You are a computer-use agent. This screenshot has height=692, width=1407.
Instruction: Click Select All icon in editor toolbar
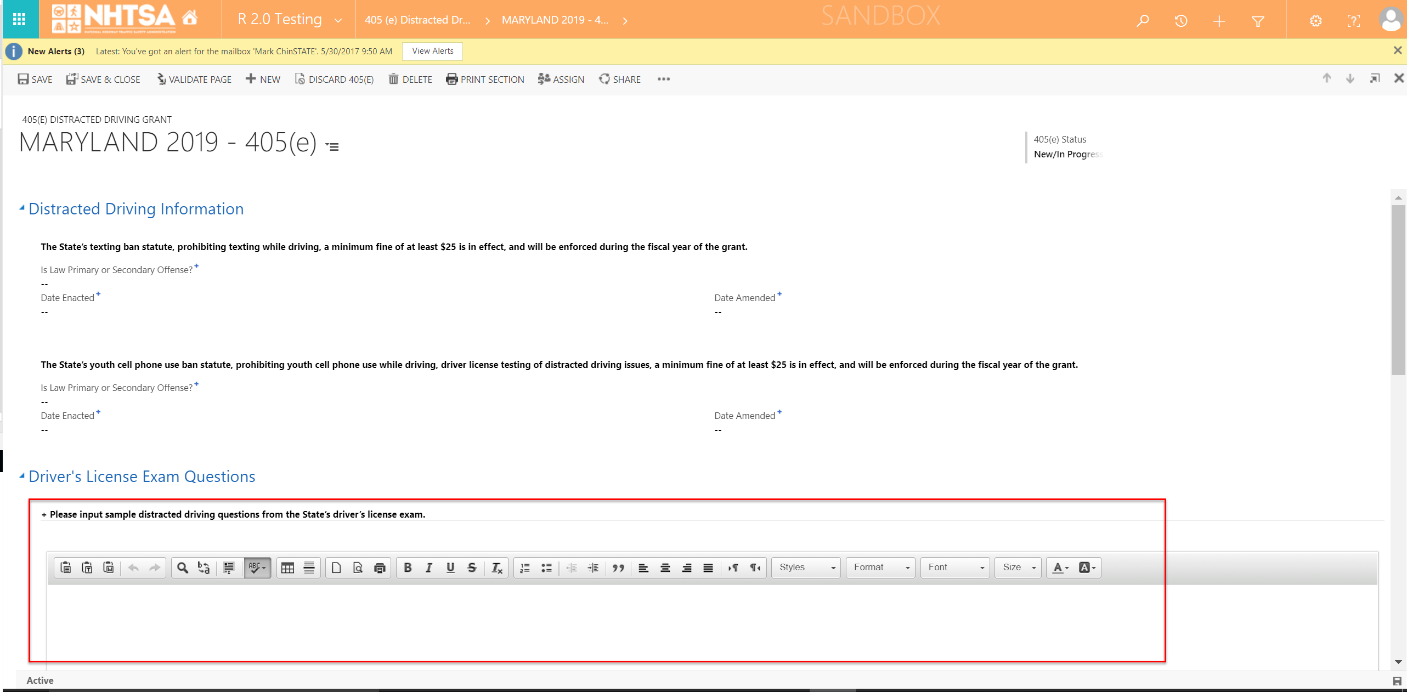(229, 568)
